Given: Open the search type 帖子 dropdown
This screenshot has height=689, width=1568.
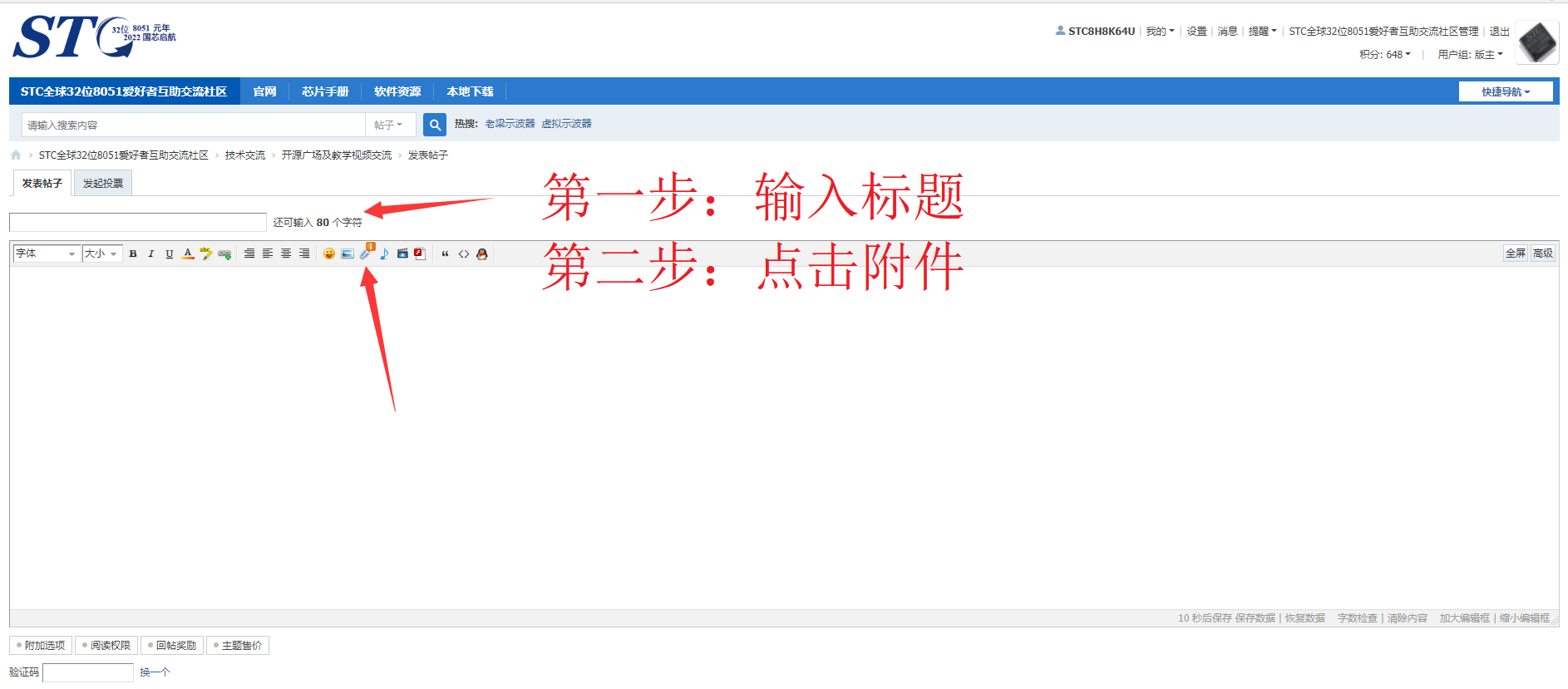Looking at the screenshot, I should (388, 125).
